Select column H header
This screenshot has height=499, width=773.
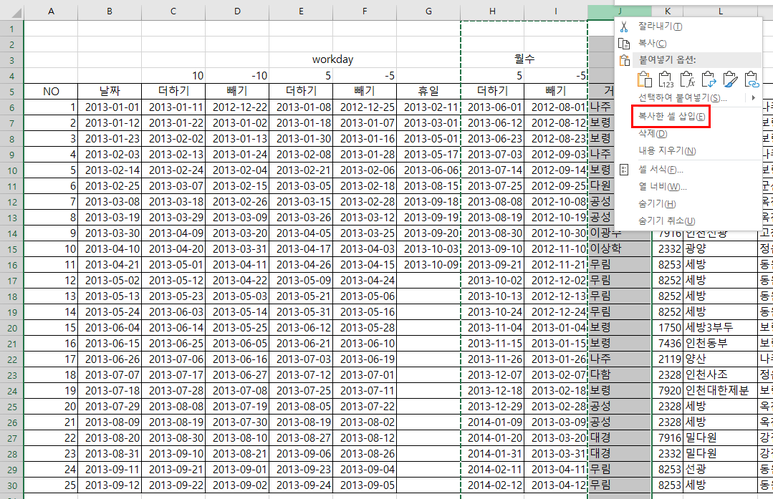point(492,11)
